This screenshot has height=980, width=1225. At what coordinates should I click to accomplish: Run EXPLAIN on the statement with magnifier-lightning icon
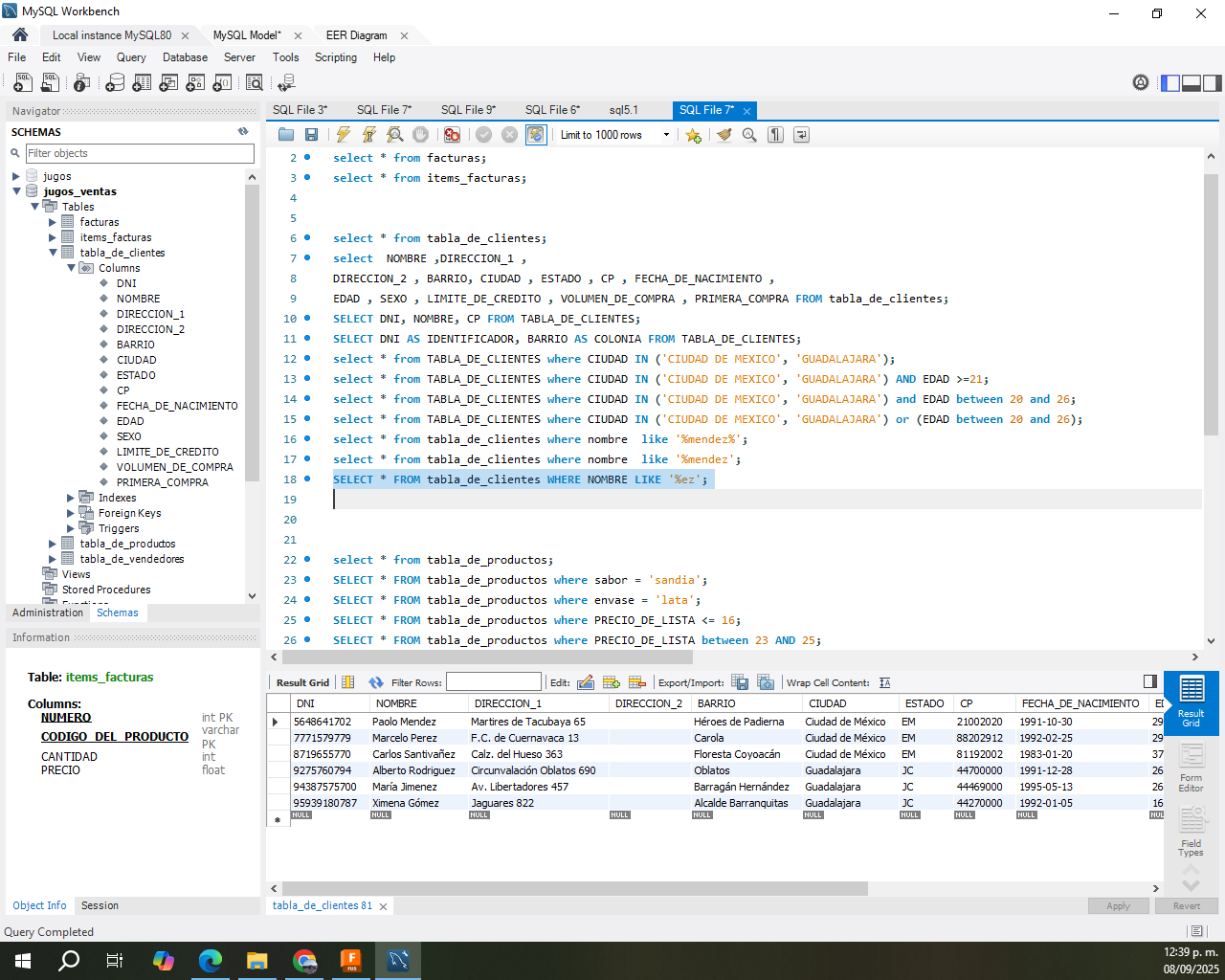[x=394, y=135]
